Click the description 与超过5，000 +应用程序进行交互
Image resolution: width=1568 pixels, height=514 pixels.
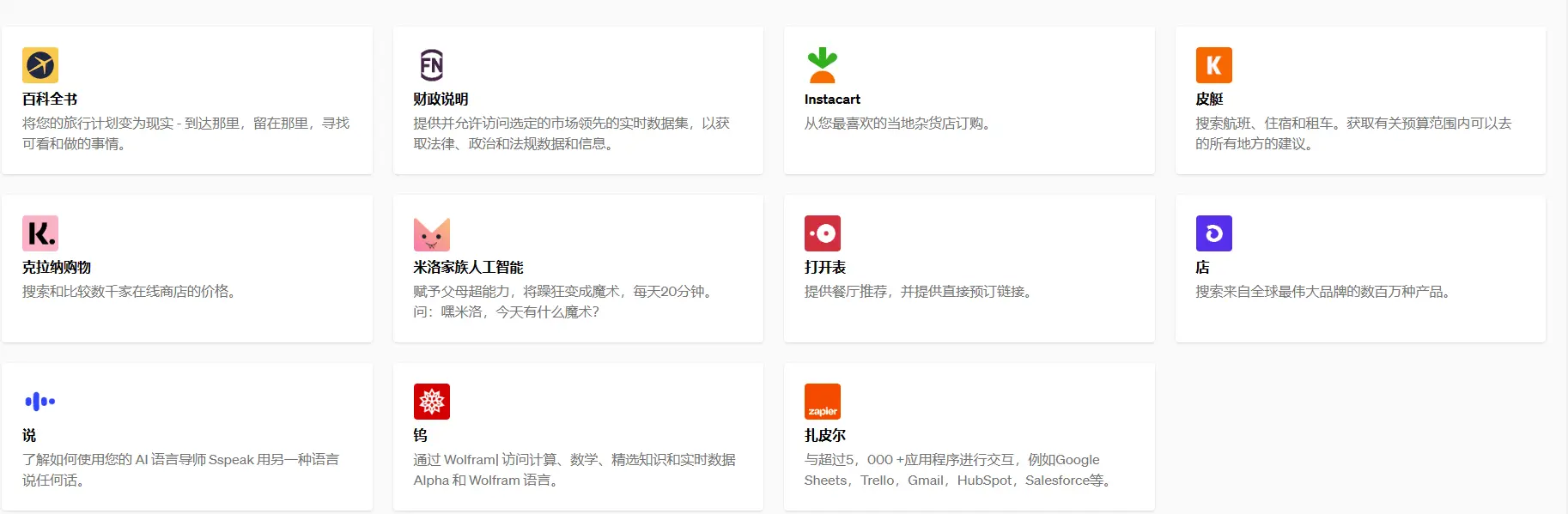(x=960, y=470)
